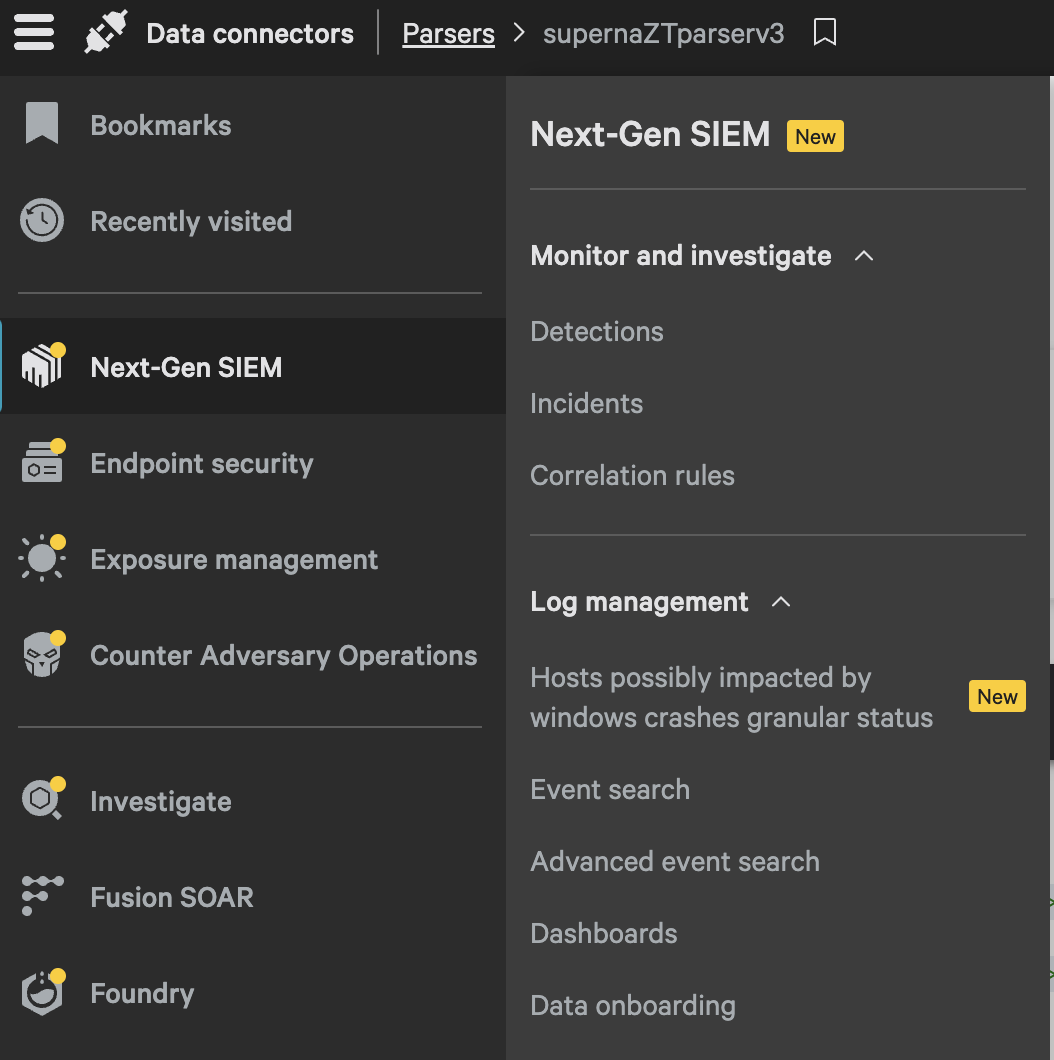Open the Exposure management module
The image size is (1054, 1060).
234,559
